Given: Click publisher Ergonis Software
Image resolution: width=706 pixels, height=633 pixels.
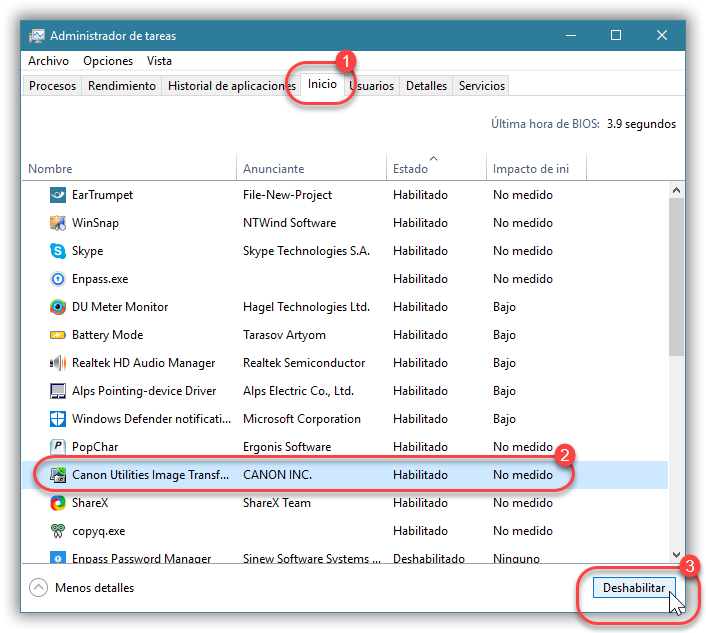Looking at the screenshot, I should click(x=287, y=447).
